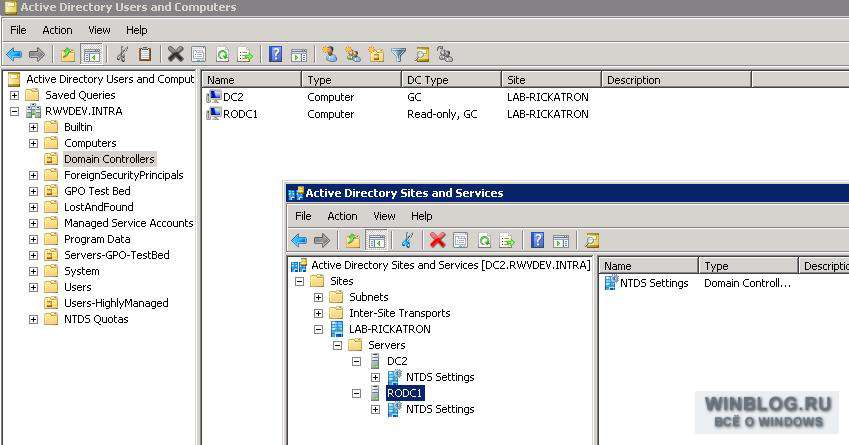Screen dimensions: 849x445
Task: Click Cut scissors in Users and Computers toolbar
Action: coord(122,55)
